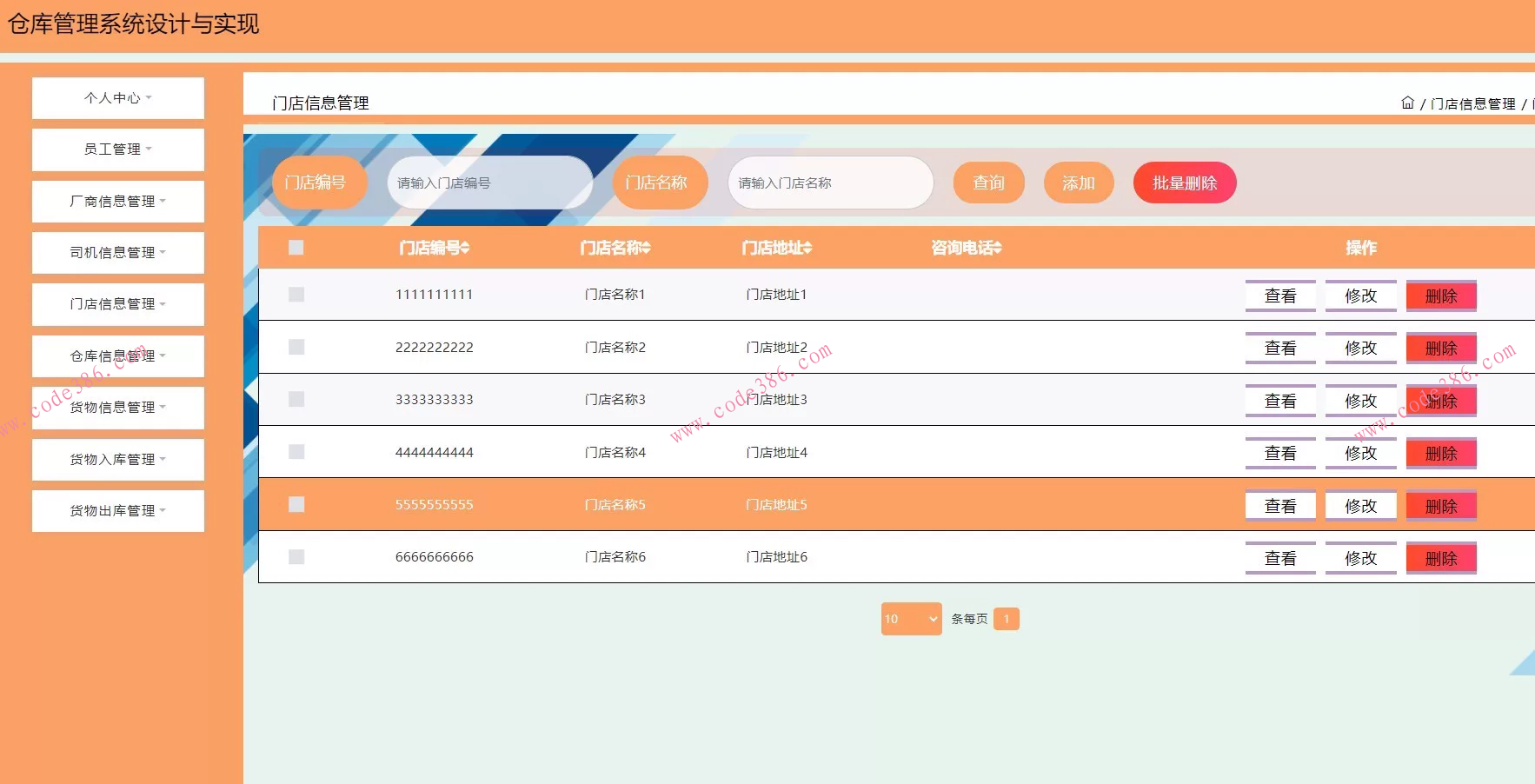Open the 仓库信息管理 menu
This screenshot has height=784, width=1535.
(118, 356)
